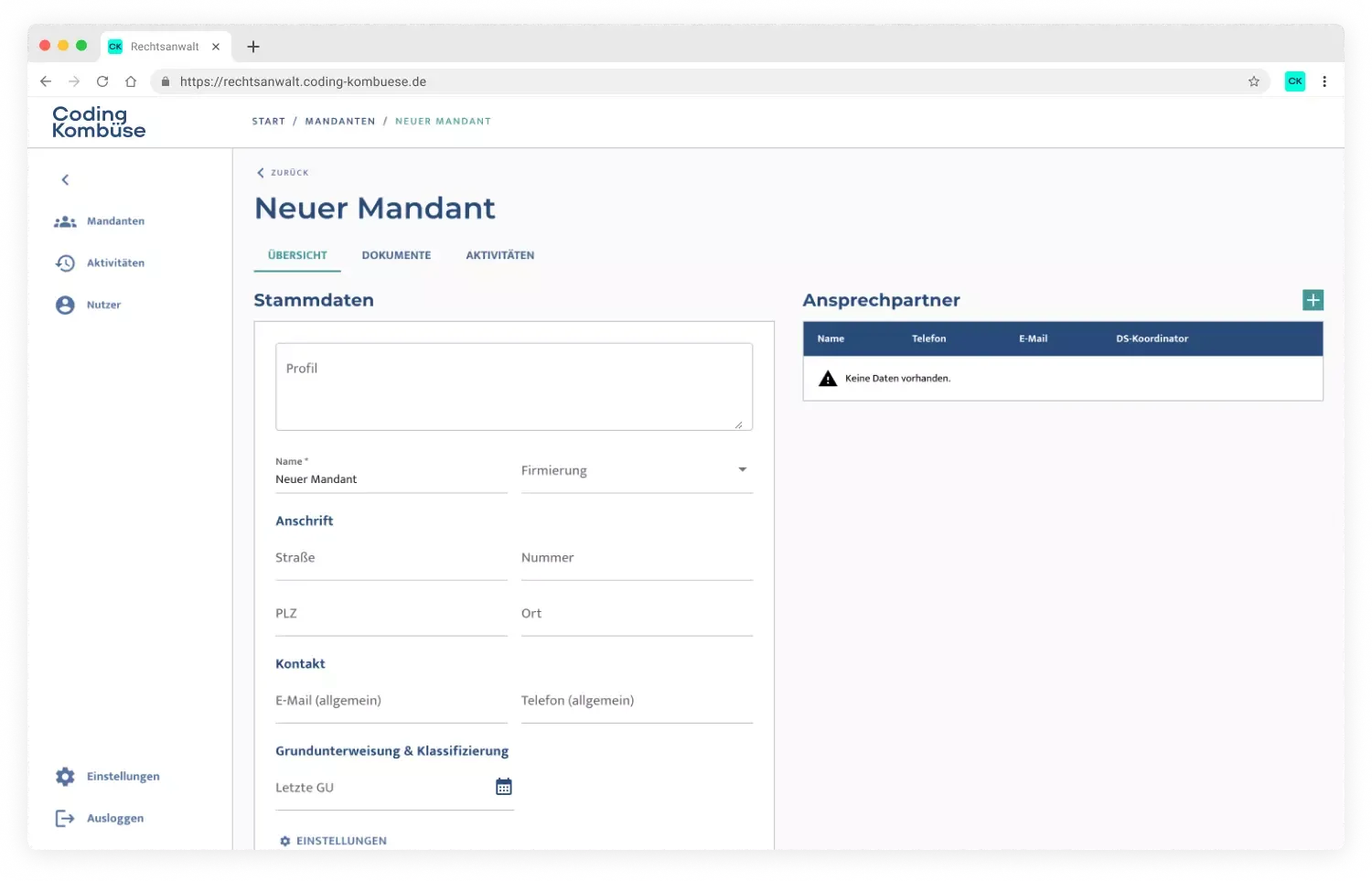Click into the Profil text area
This screenshot has width=1372, height=881.
pyautogui.click(x=514, y=387)
